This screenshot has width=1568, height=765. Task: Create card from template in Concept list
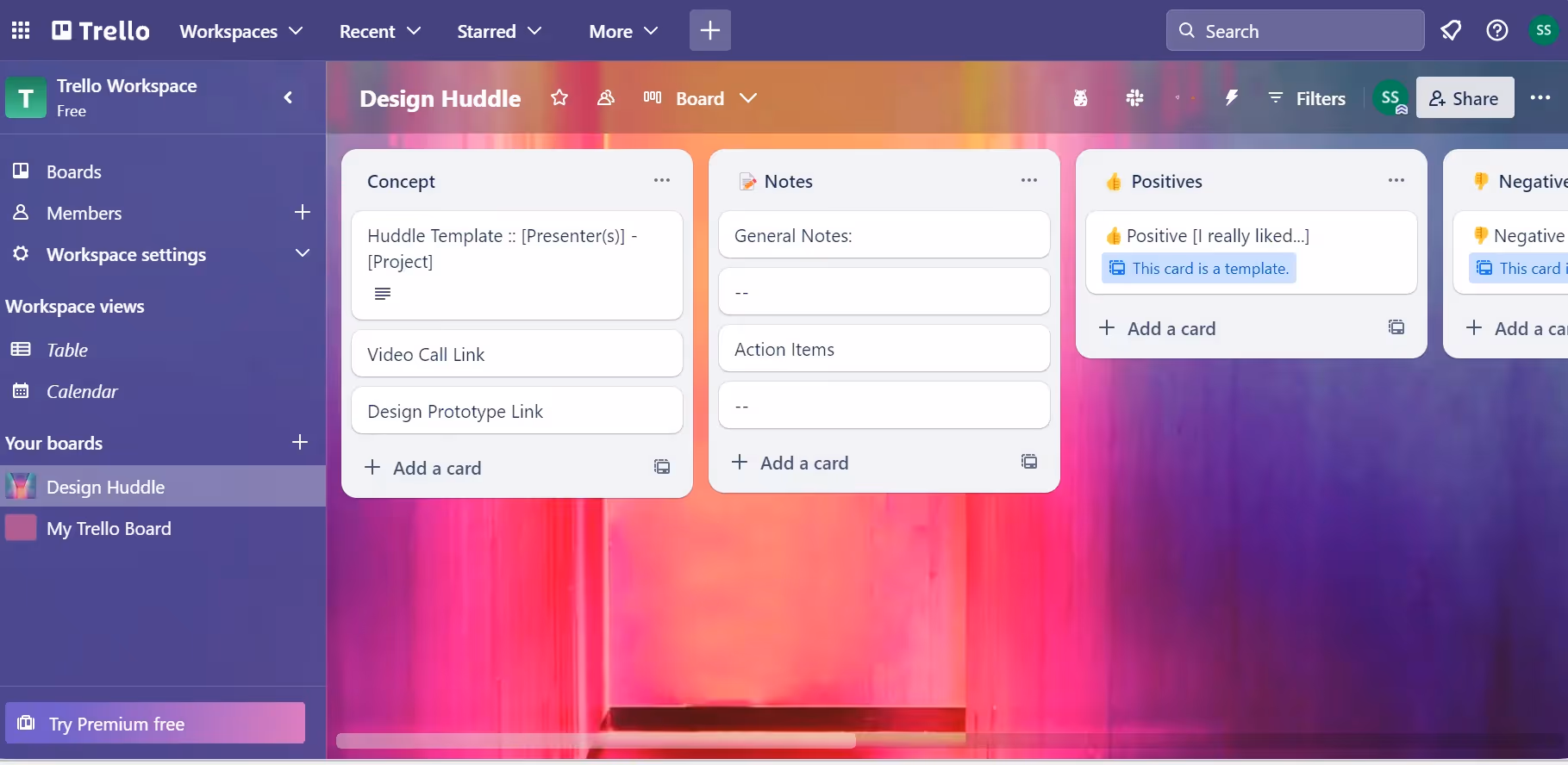[x=661, y=467]
